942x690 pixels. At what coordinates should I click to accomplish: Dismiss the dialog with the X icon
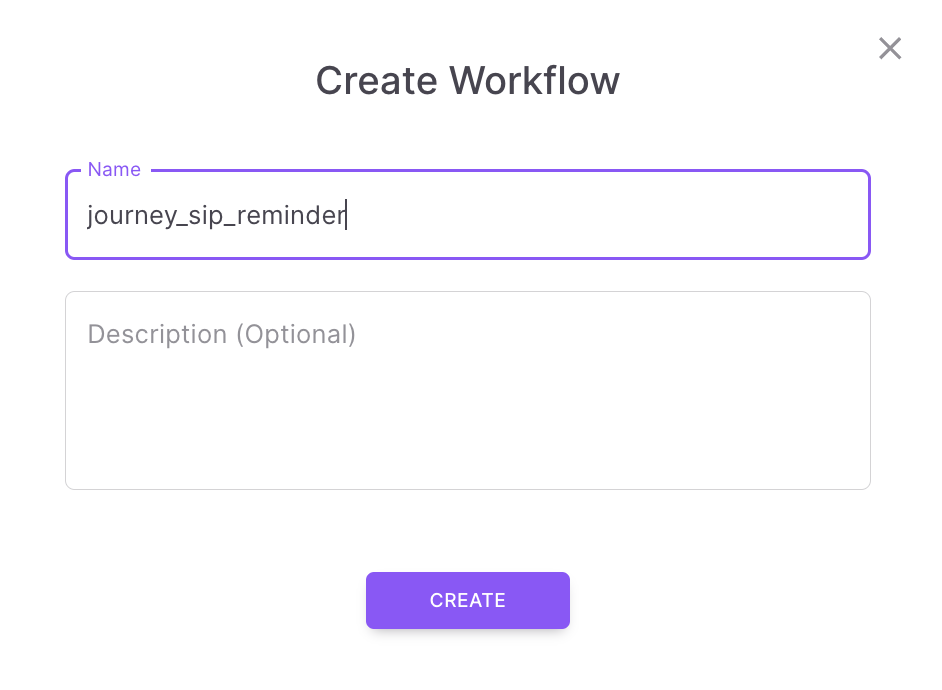(x=890, y=49)
